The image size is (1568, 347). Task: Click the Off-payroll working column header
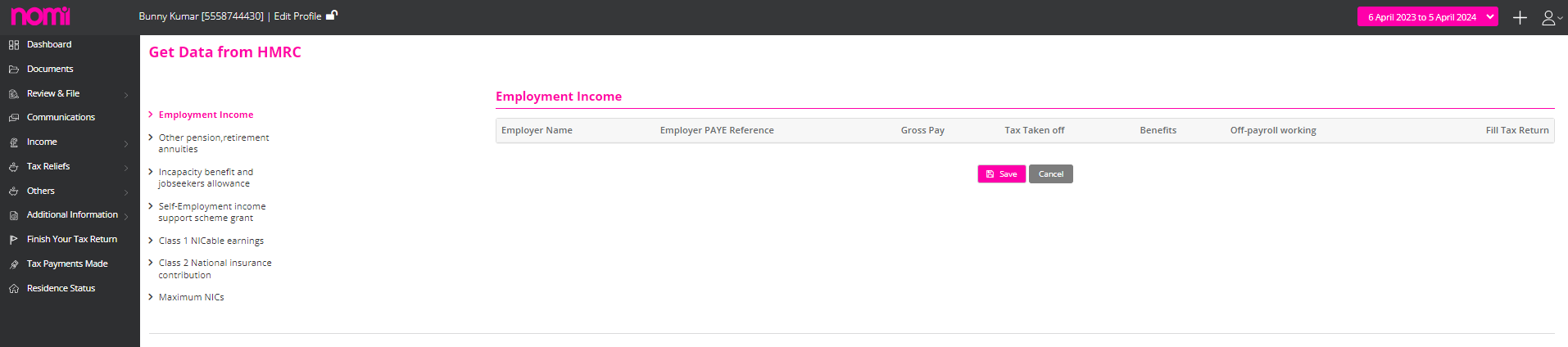tap(1273, 130)
